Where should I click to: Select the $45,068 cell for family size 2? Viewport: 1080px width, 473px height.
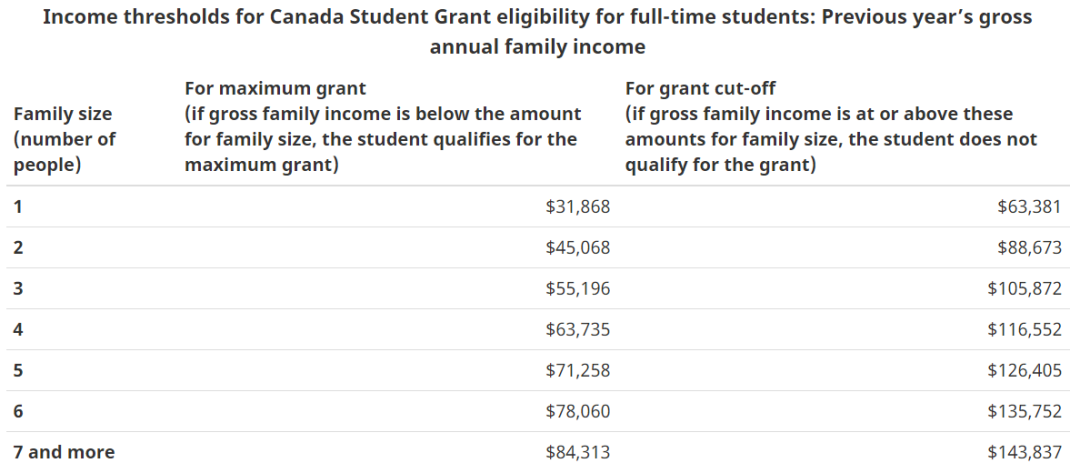[x=577, y=248]
